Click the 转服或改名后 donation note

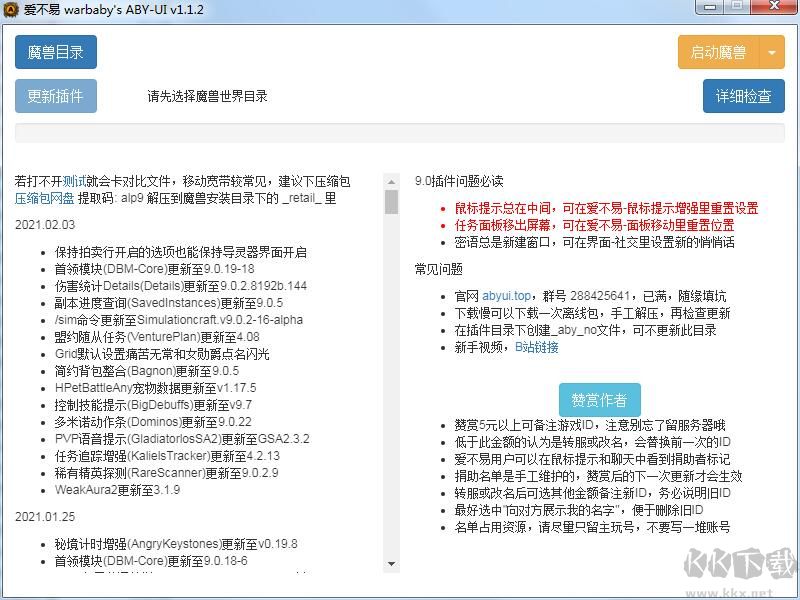[592, 493]
